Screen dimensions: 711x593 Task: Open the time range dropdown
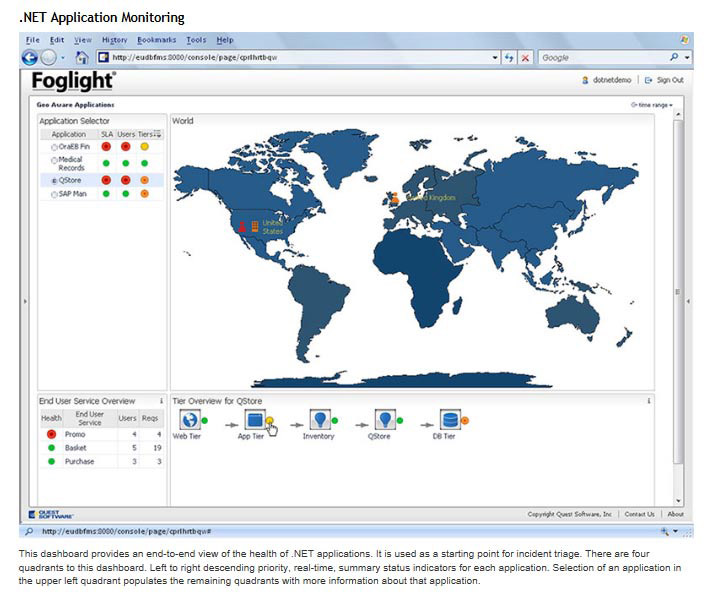tap(652, 105)
